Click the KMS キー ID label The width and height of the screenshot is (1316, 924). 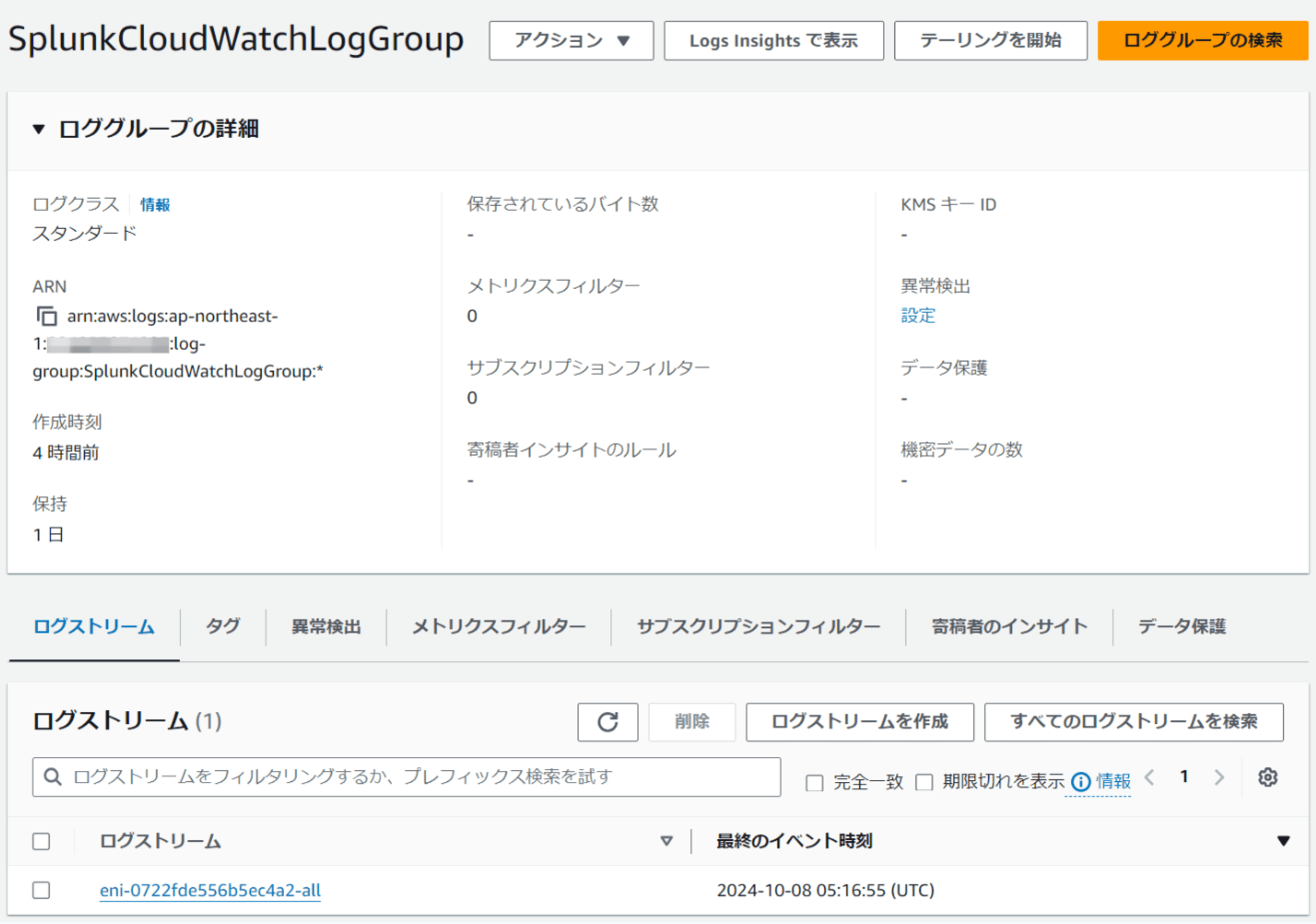coord(948,205)
